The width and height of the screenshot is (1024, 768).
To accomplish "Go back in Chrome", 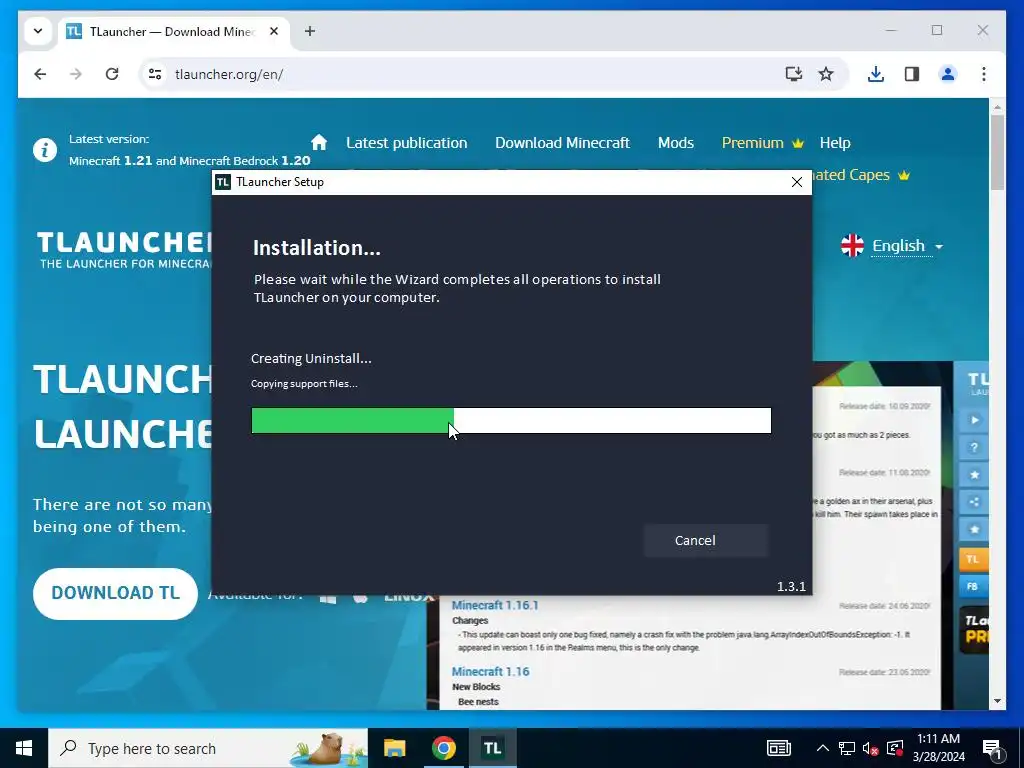I will tap(40, 74).
